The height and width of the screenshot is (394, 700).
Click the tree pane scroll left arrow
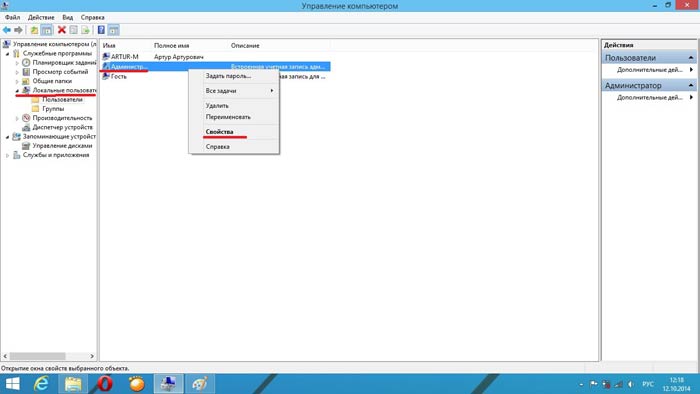coord(5,356)
